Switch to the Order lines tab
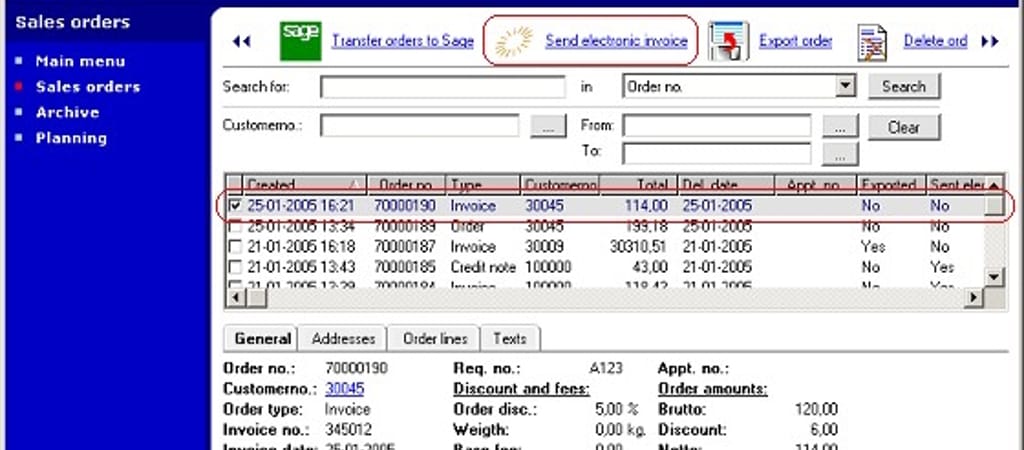Image resolution: width=1024 pixels, height=450 pixels. (434, 339)
